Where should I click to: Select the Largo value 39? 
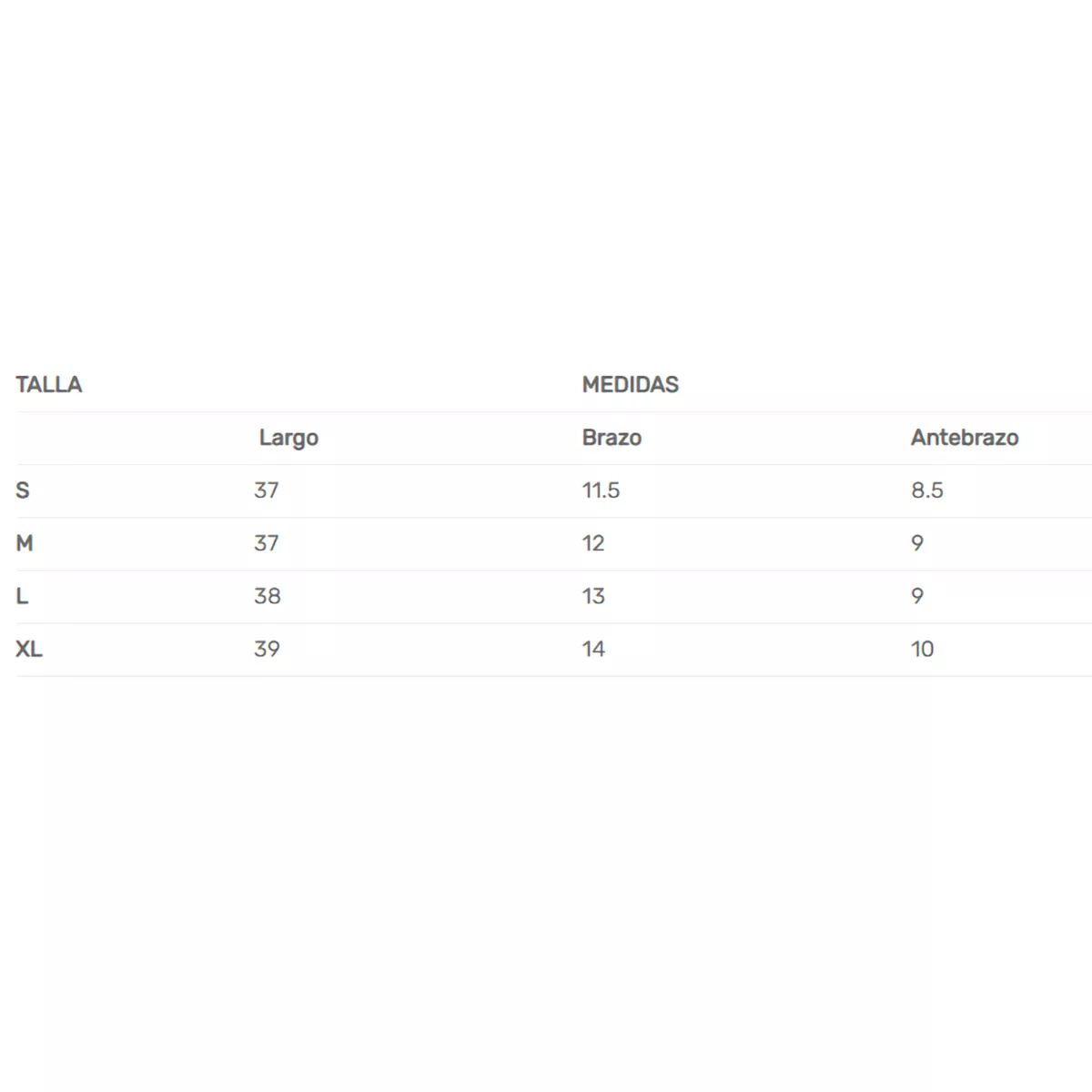pyautogui.click(x=268, y=649)
